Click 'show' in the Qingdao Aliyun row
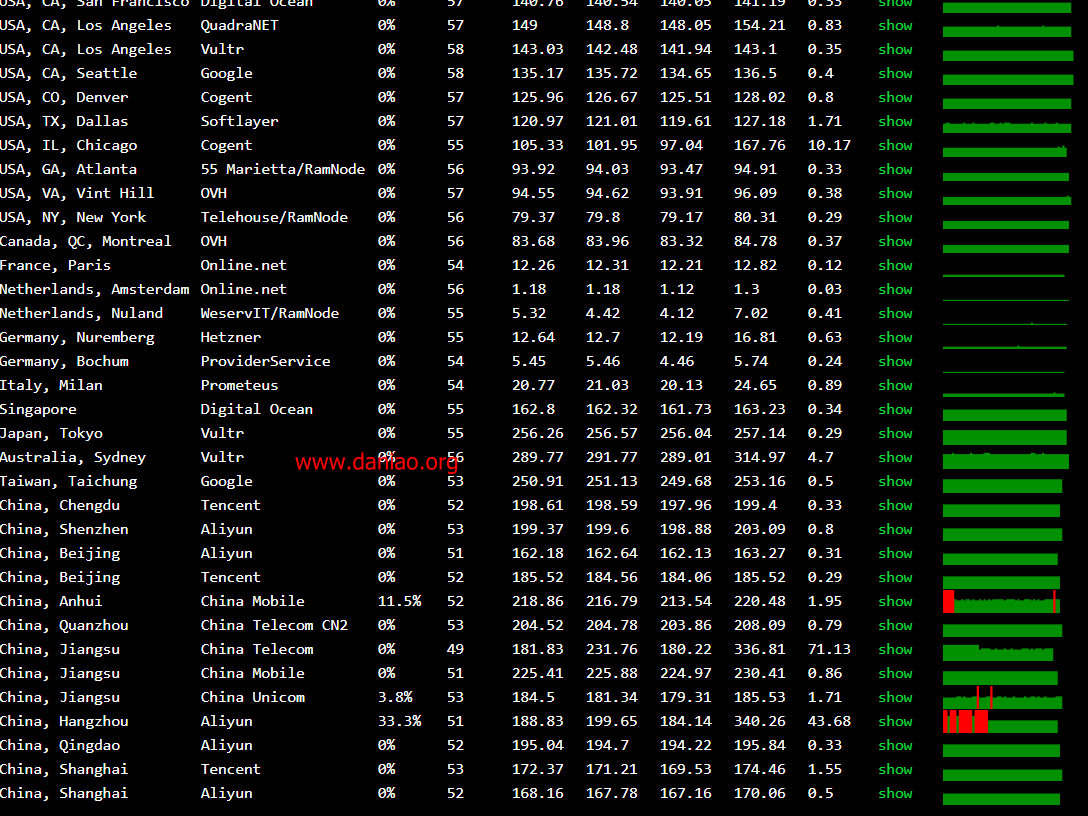 click(x=895, y=746)
